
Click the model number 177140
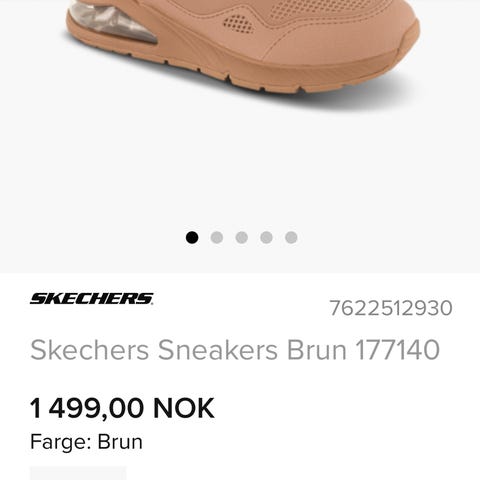pos(397,350)
